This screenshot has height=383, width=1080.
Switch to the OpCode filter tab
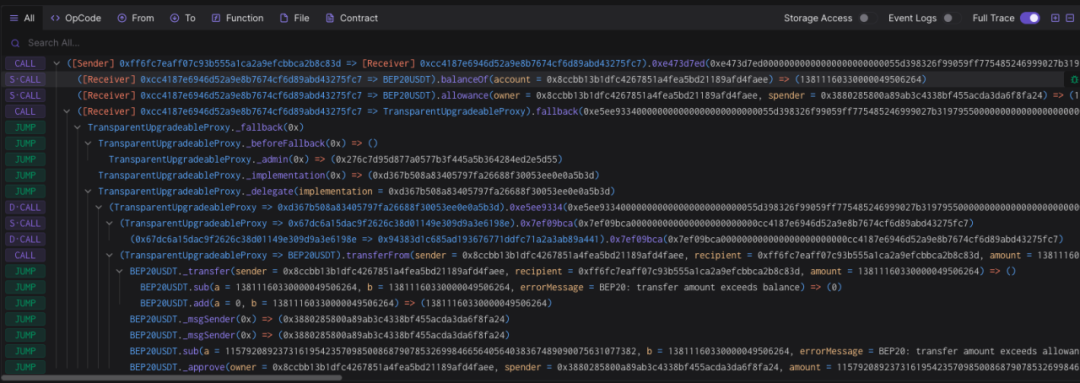(76, 18)
